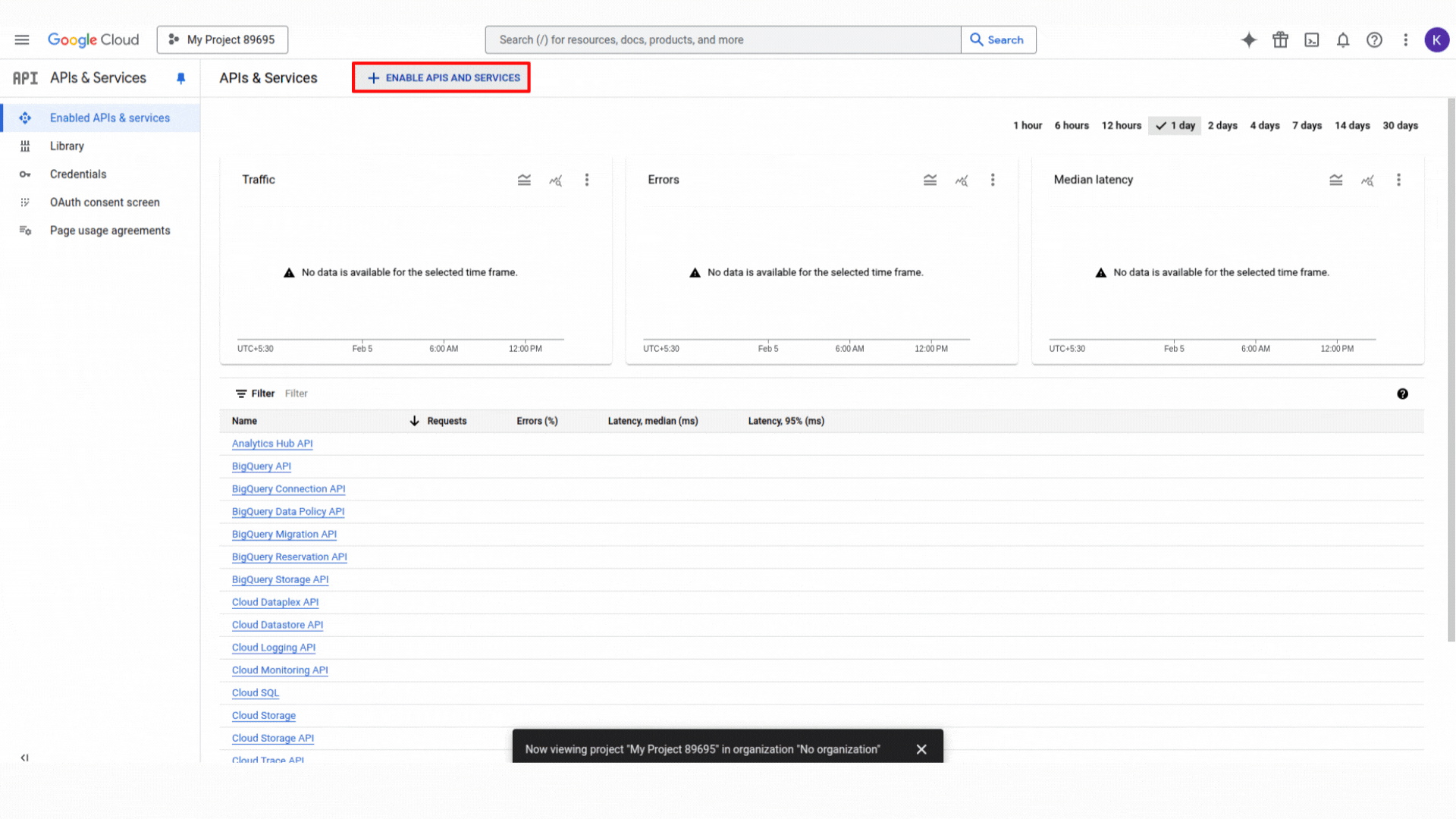Select the 6 hours time range

click(x=1072, y=126)
